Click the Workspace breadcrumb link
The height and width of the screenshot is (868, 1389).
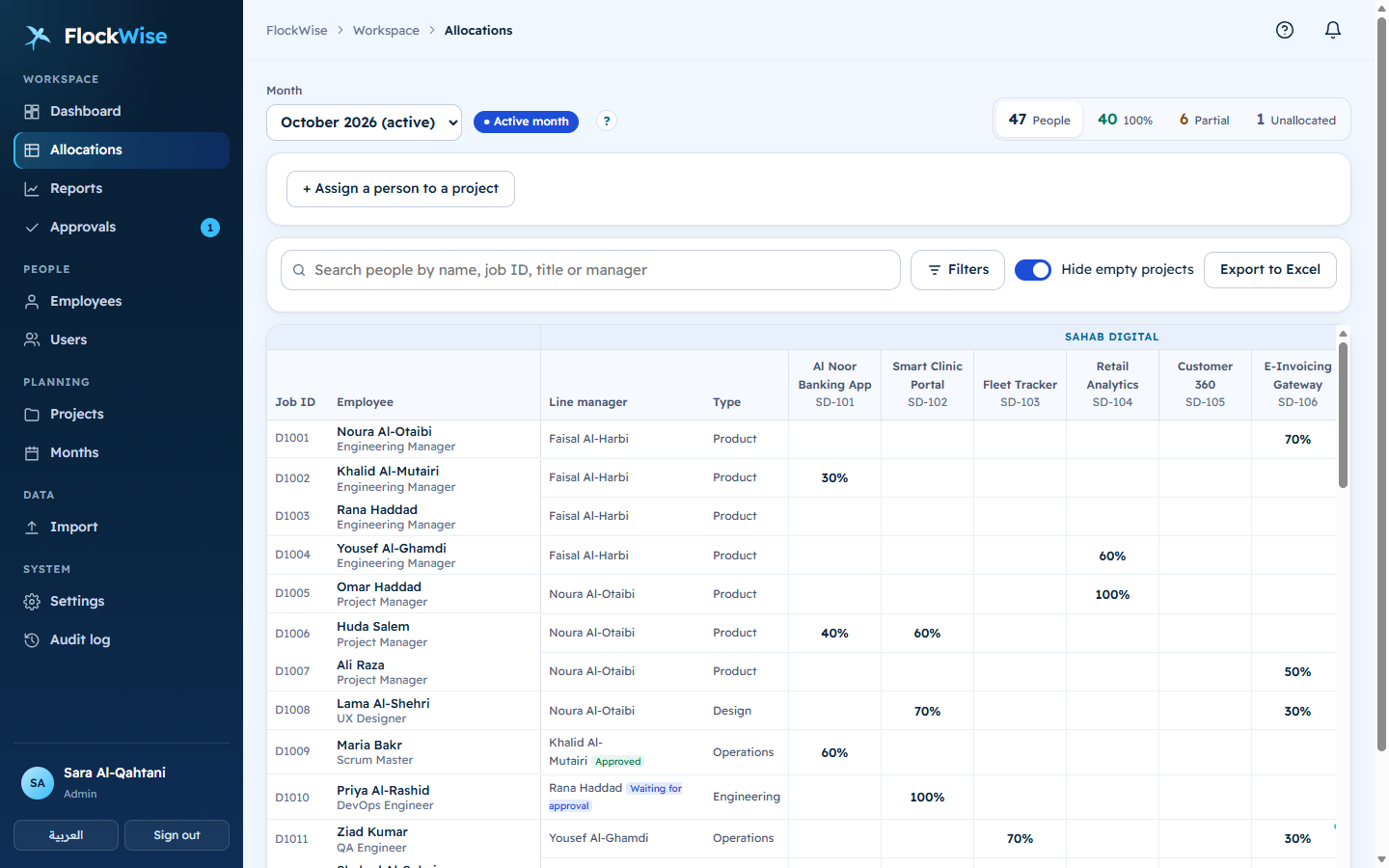pyautogui.click(x=386, y=31)
